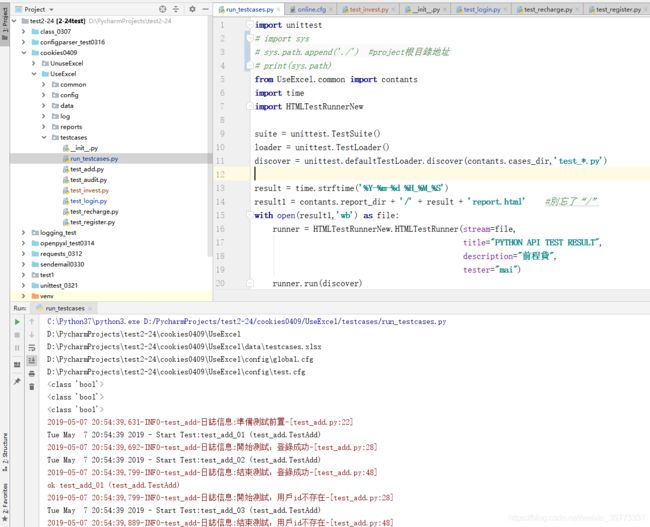Open run_testcases.py path link in console
Image resolution: width=650 pixels, height=527 pixels.
(295, 321)
